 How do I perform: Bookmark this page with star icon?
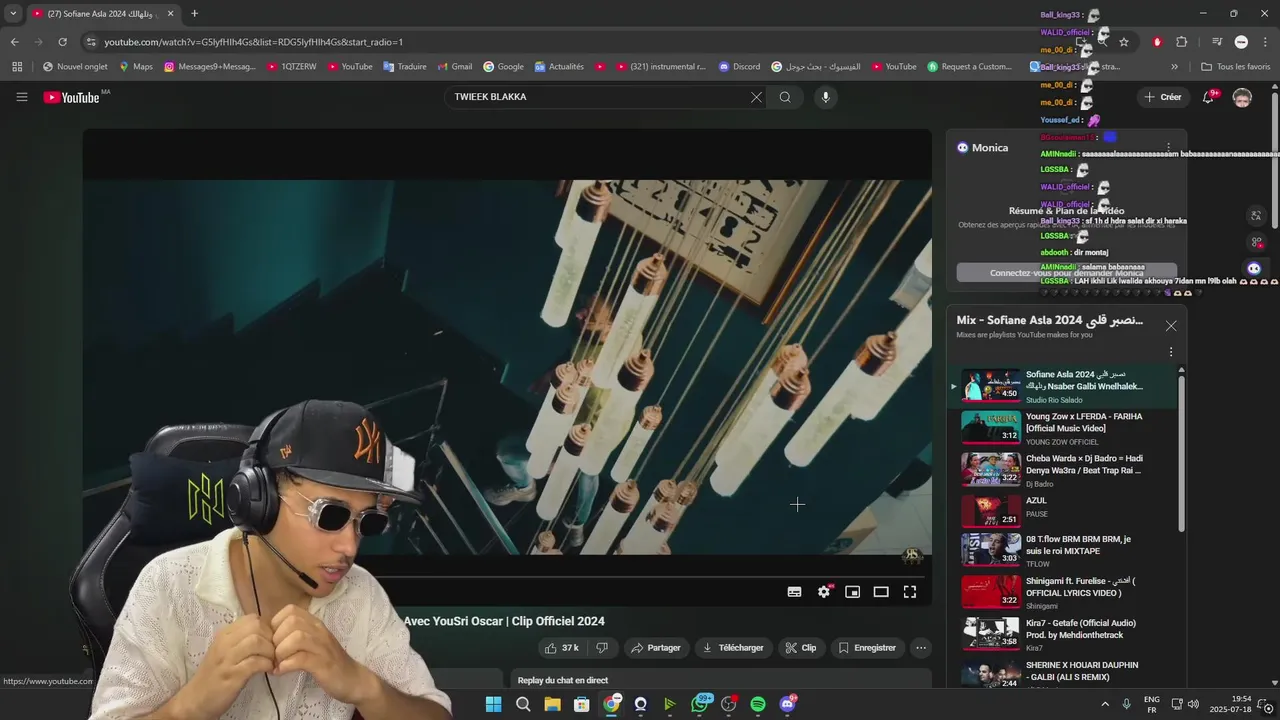pyautogui.click(x=1124, y=42)
